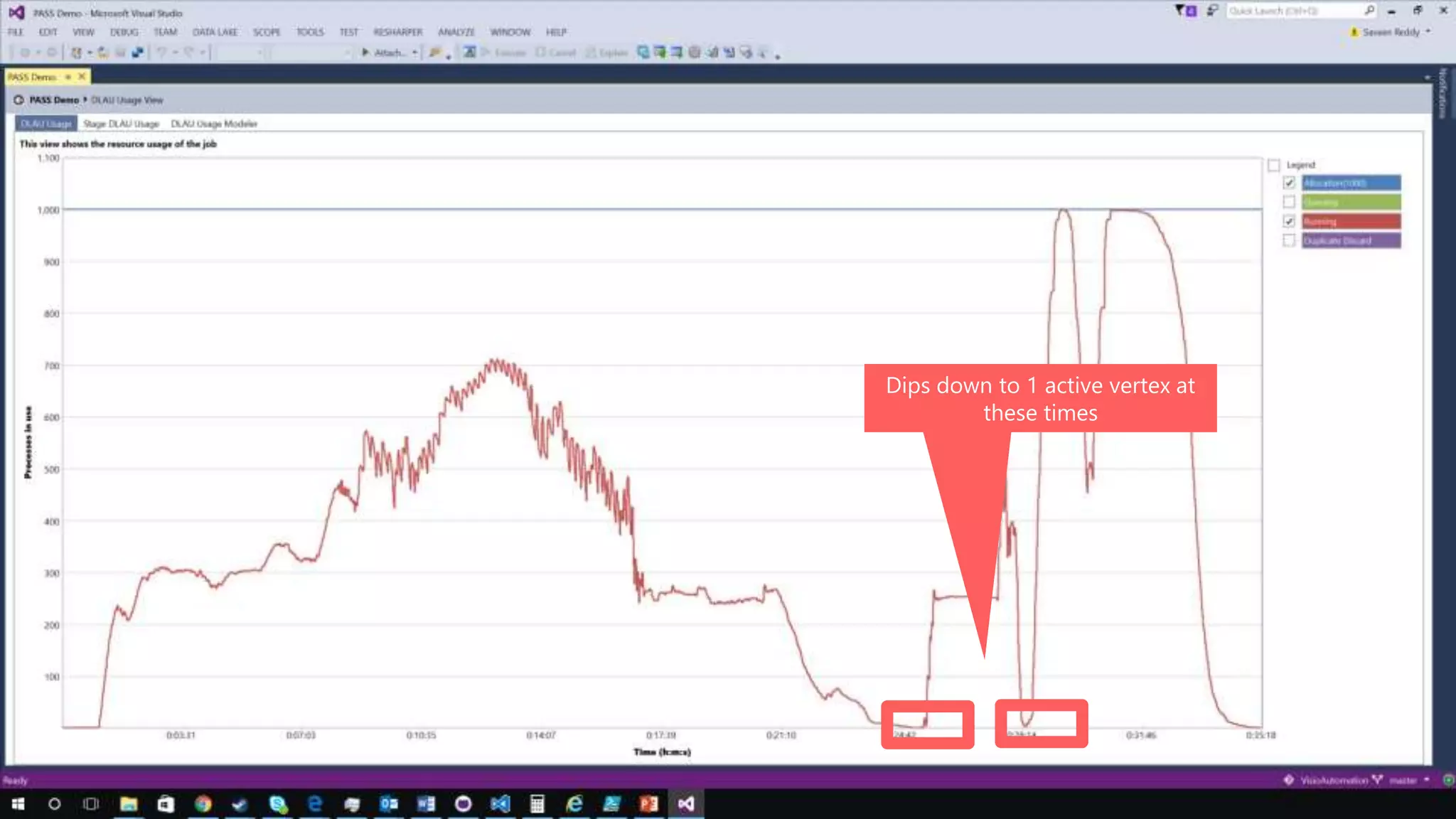Open the Calculator taskbar icon
1456x819 pixels.
[537, 804]
